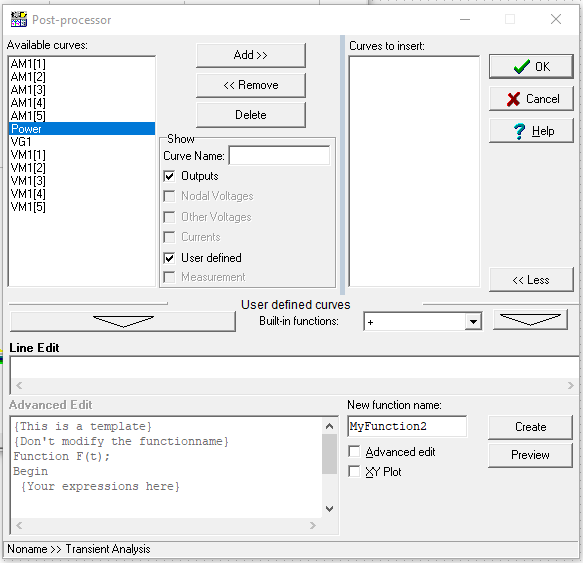
Task: Select VG1 in Available curves
Action: click(x=81, y=142)
